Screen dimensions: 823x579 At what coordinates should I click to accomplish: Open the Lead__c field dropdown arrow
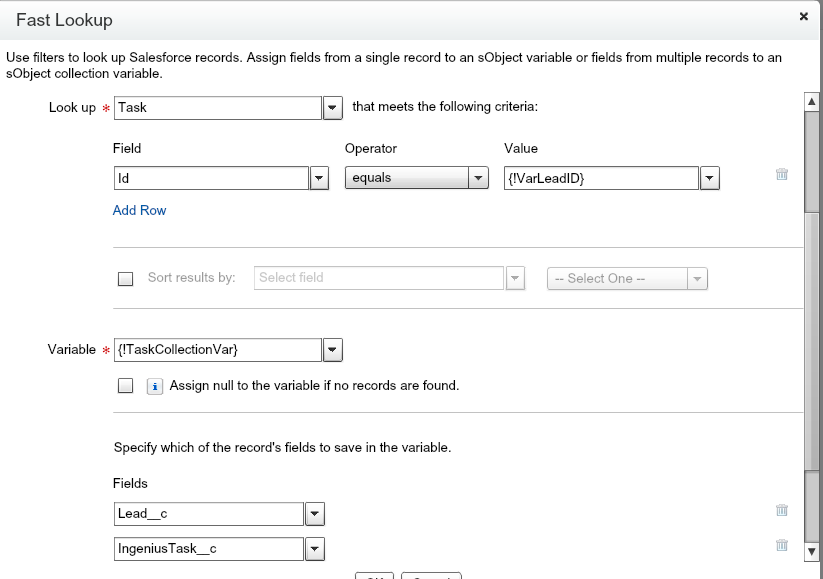(314, 514)
